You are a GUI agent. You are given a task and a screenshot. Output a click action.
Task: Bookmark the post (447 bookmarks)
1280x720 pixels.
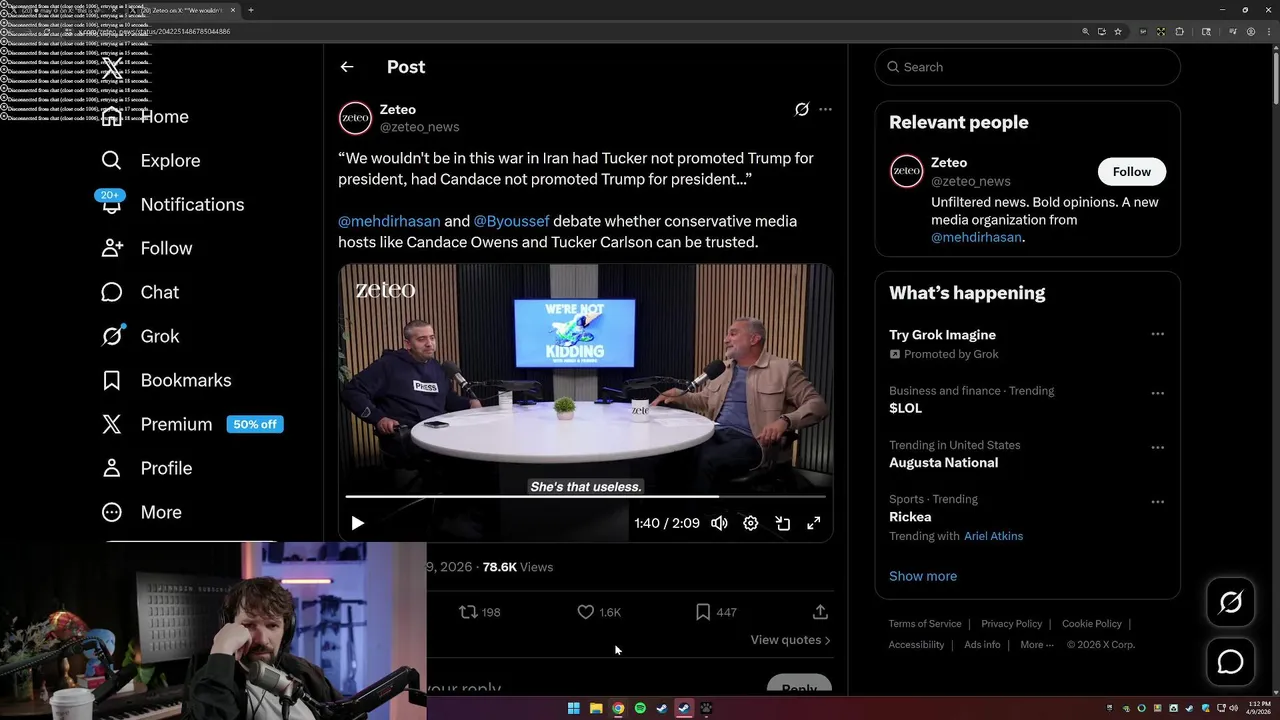click(716, 612)
